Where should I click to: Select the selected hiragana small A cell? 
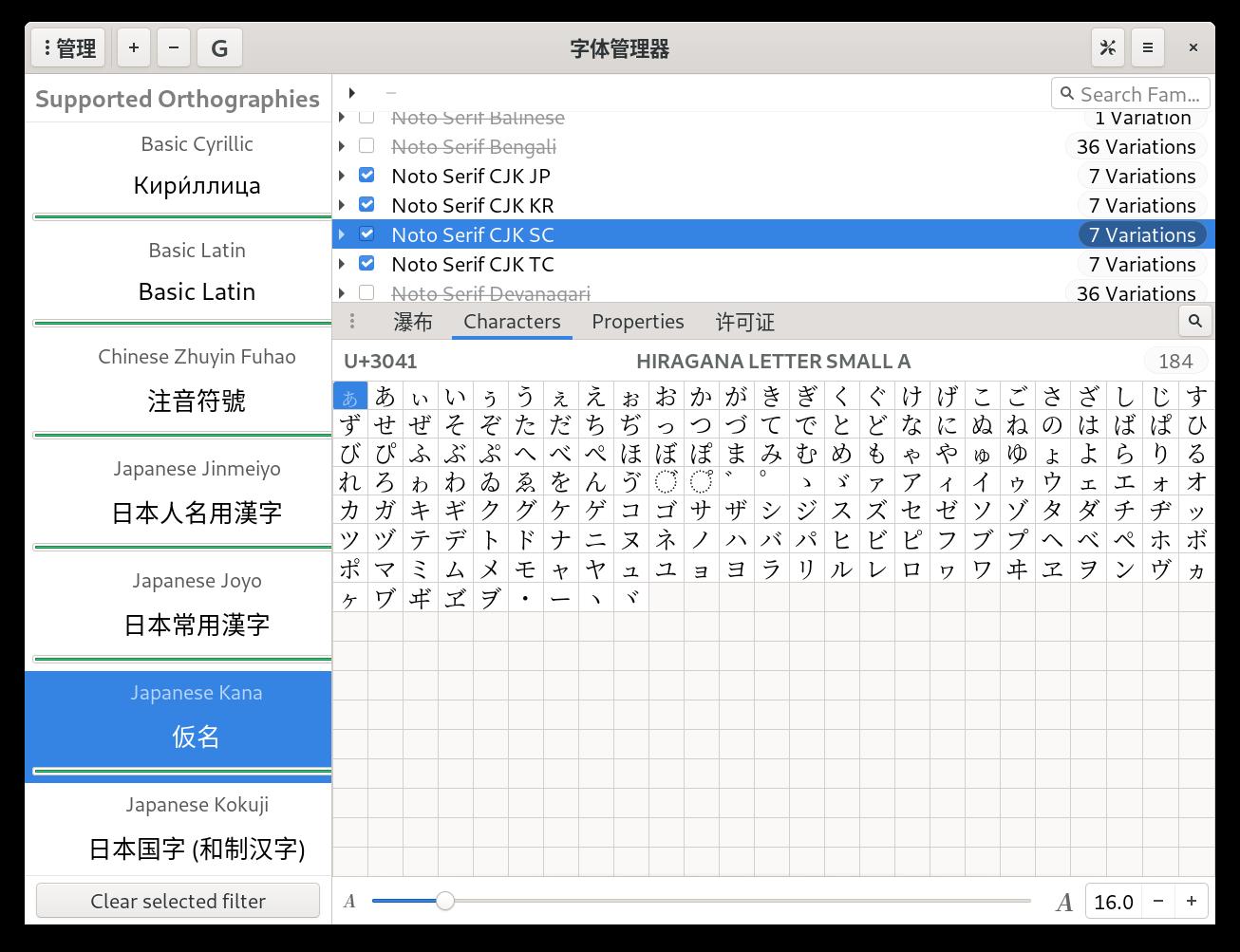[x=350, y=396]
